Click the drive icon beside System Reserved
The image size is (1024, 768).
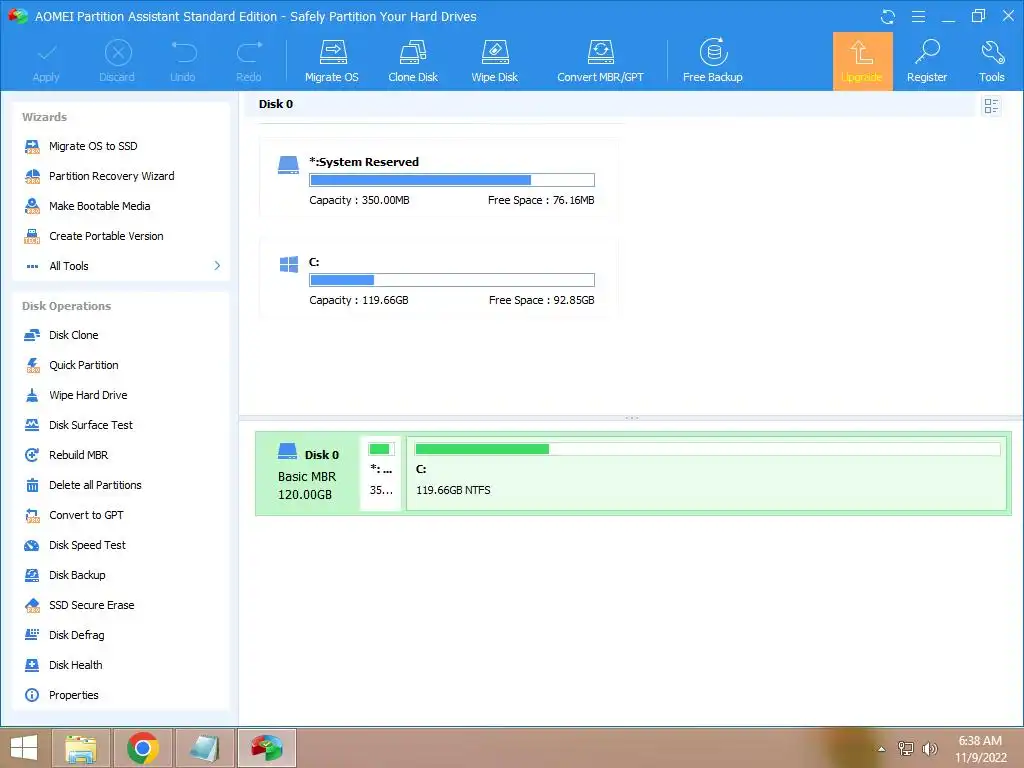tap(288, 165)
